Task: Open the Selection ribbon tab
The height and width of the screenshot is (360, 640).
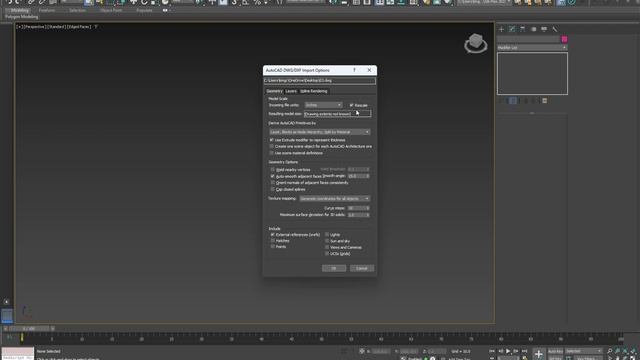Action: (x=78, y=10)
